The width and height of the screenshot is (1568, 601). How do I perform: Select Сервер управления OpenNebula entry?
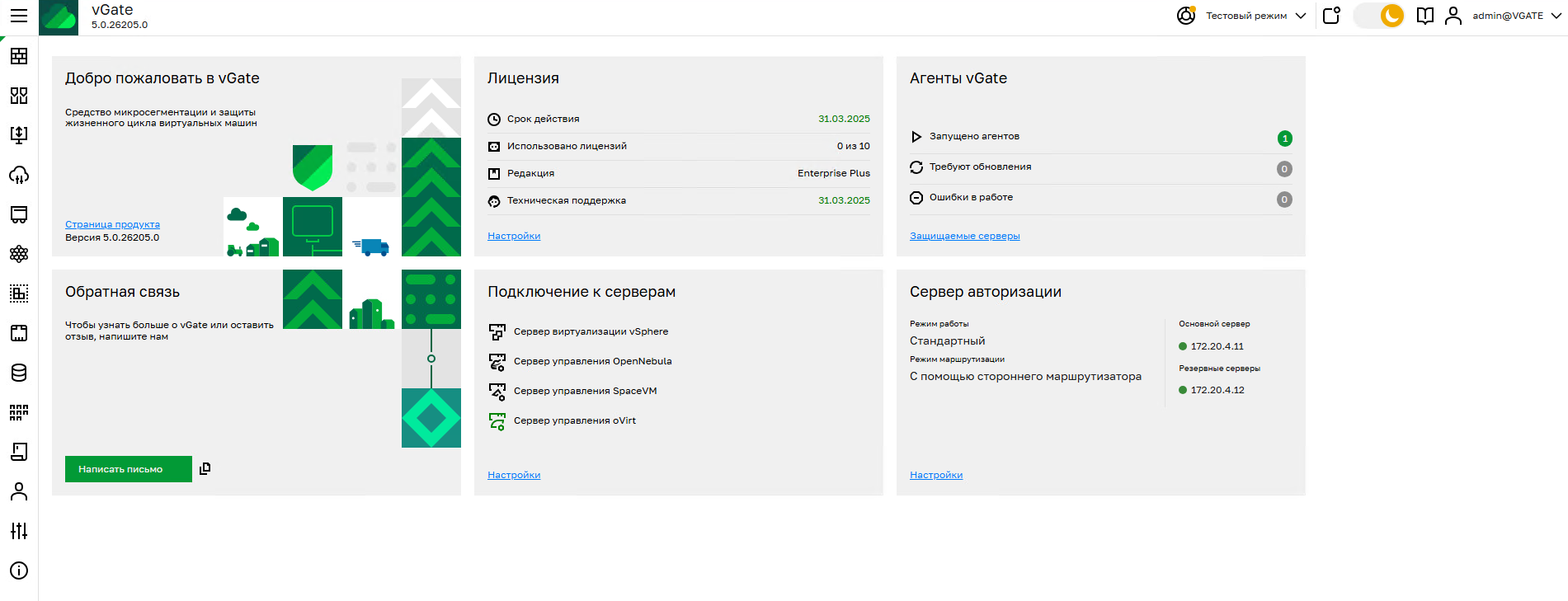tap(592, 361)
